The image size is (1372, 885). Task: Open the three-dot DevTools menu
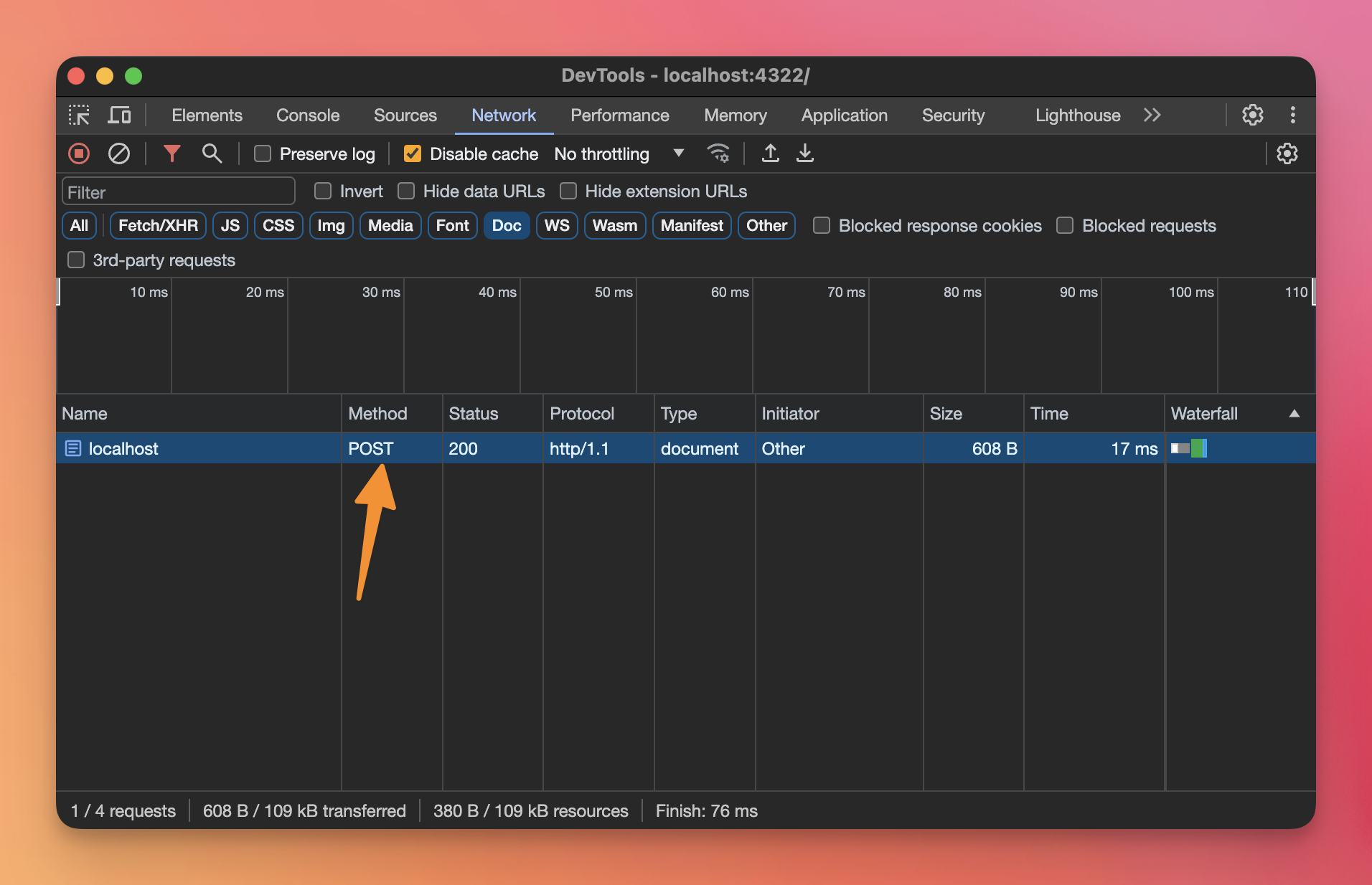[1292, 115]
